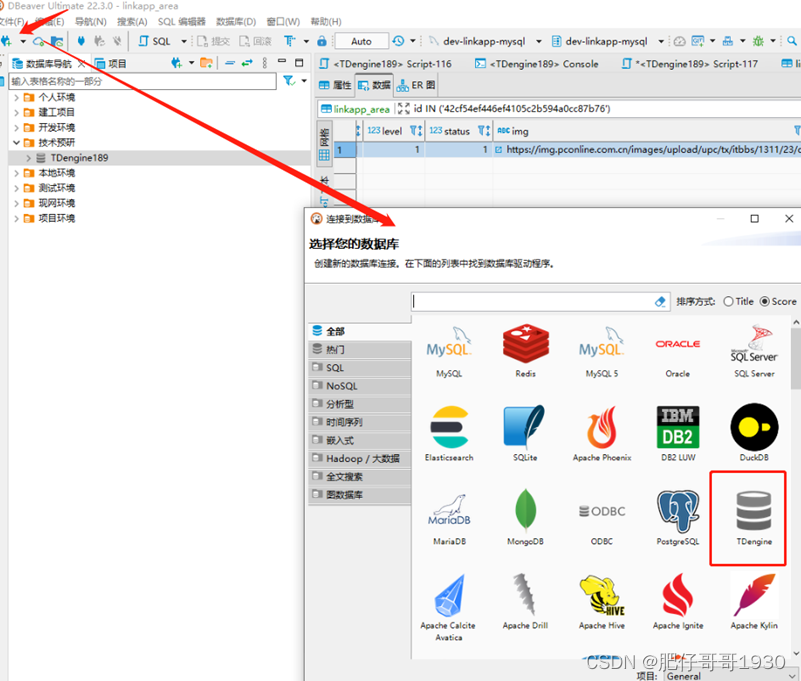The image size is (801, 681).
Task: Select the DB2 LUW driver
Action: tap(678, 434)
